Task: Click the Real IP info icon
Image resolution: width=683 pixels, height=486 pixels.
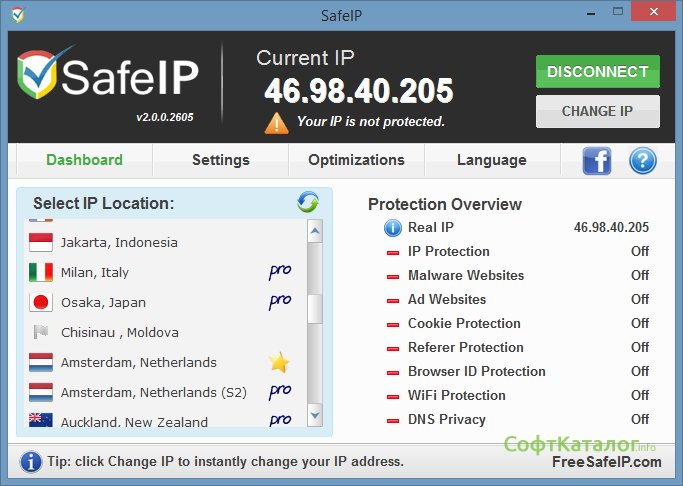Action: 393,228
